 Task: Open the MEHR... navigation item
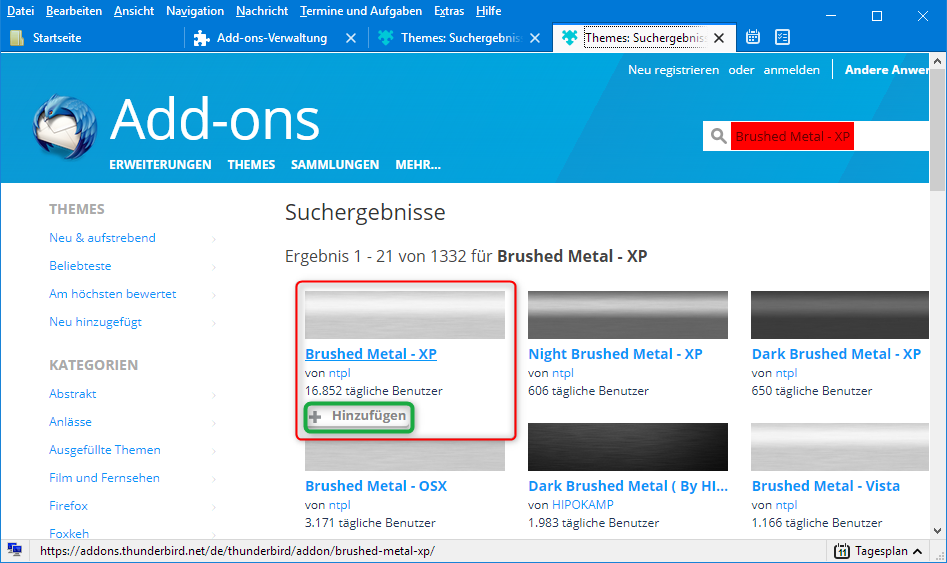point(418,165)
